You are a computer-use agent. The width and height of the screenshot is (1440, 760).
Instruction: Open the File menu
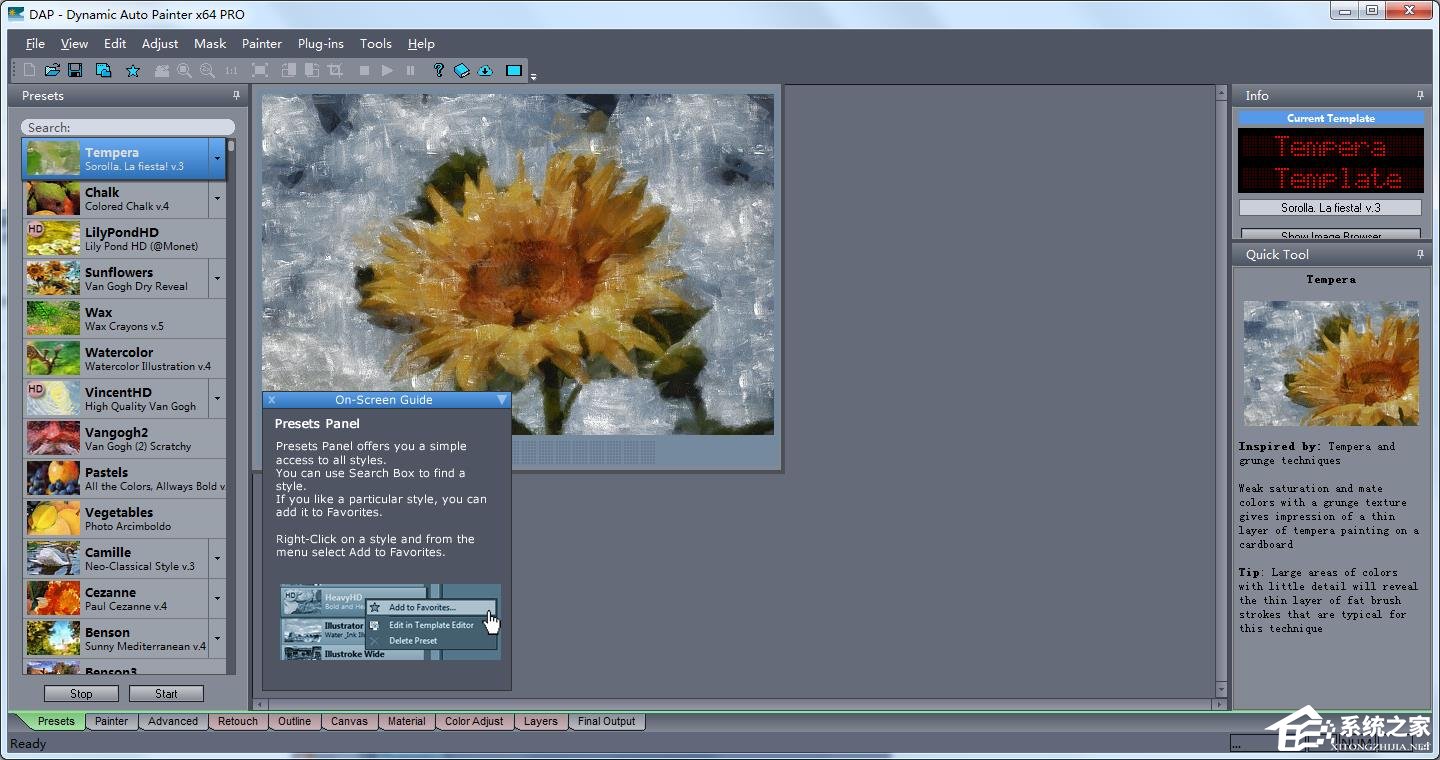[35, 43]
